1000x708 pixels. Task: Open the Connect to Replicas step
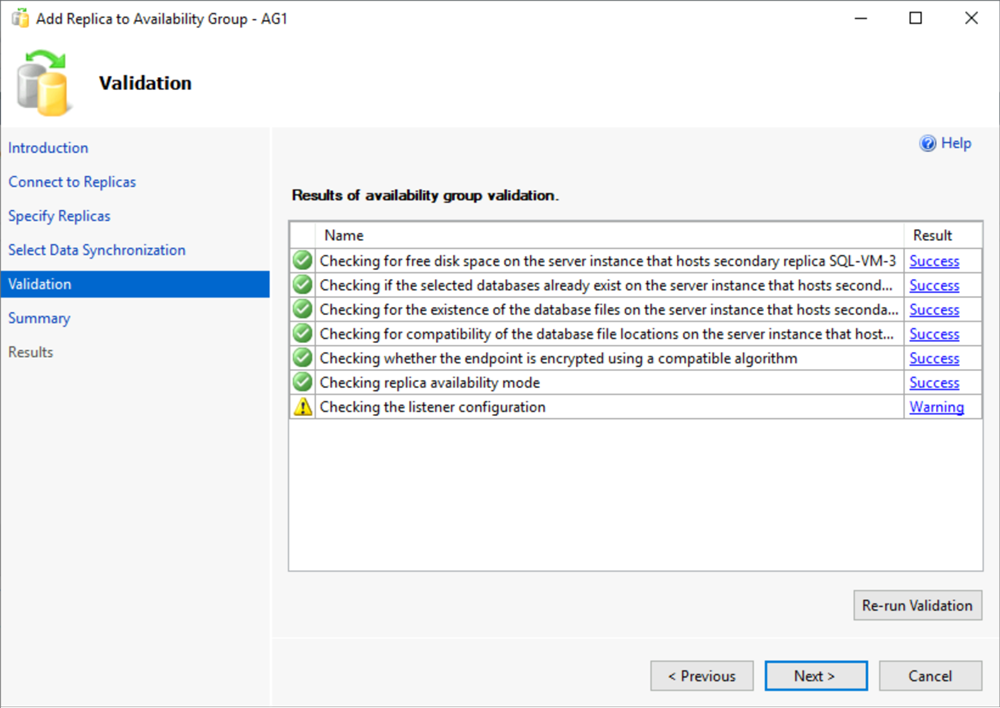72,181
